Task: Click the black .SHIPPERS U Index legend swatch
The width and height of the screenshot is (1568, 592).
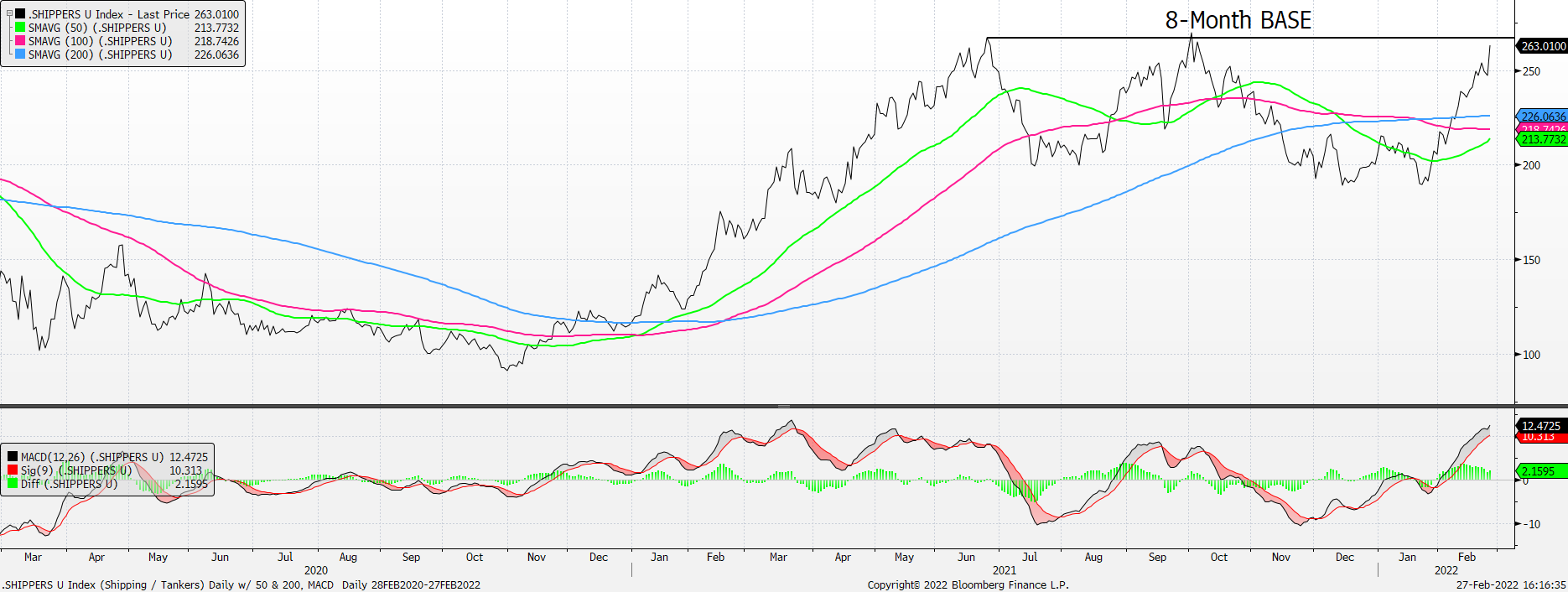Action: point(20,14)
